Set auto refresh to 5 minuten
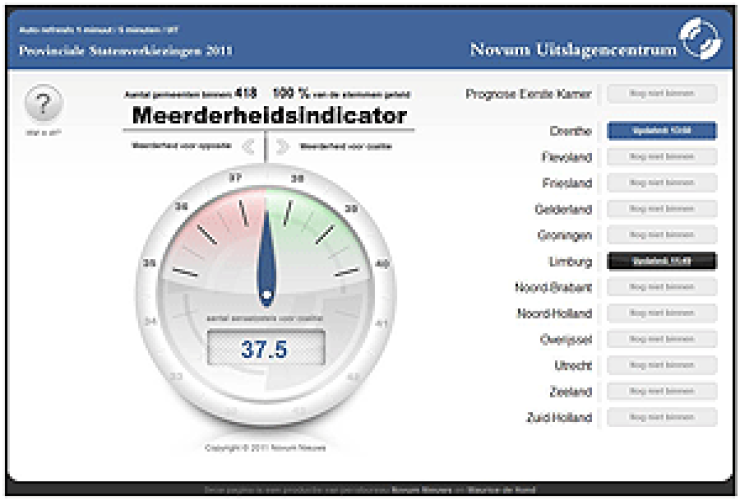 (139, 30)
